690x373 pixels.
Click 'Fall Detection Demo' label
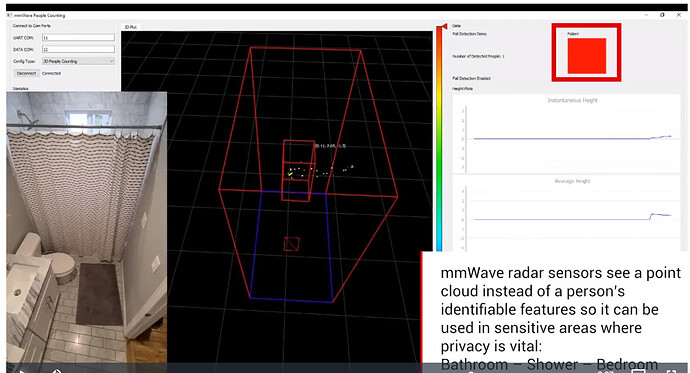470,34
